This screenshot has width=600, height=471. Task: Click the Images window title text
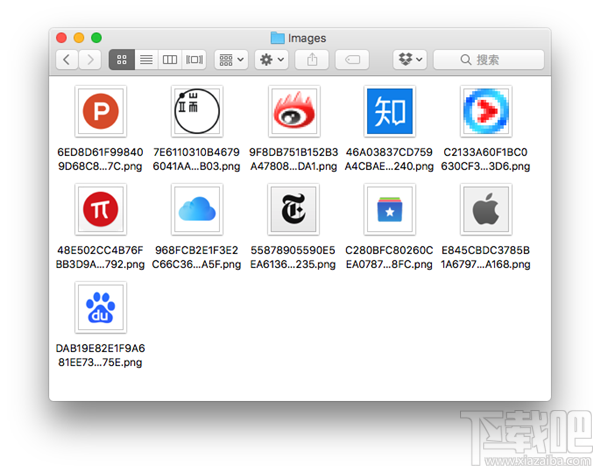[x=307, y=38]
